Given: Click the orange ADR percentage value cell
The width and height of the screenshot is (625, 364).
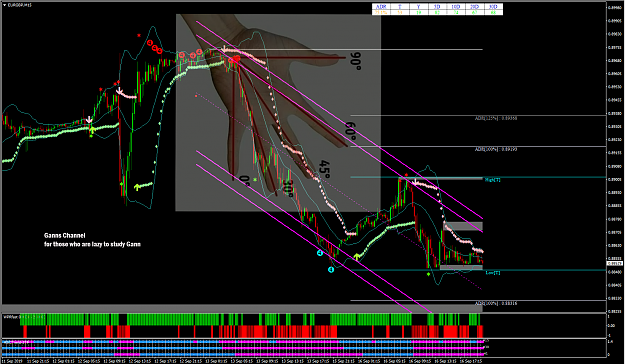Looking at the screenshot, I should tap(381, 12).
